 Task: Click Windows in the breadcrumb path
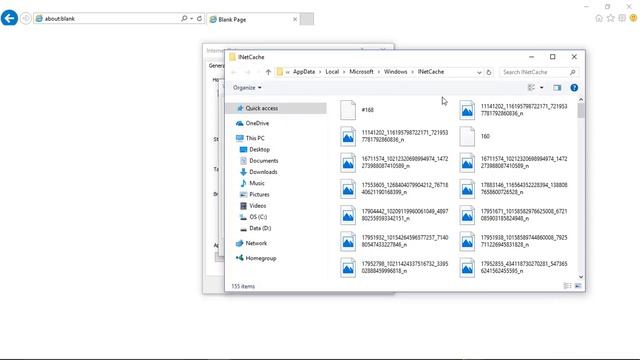(x=396, y=72)
